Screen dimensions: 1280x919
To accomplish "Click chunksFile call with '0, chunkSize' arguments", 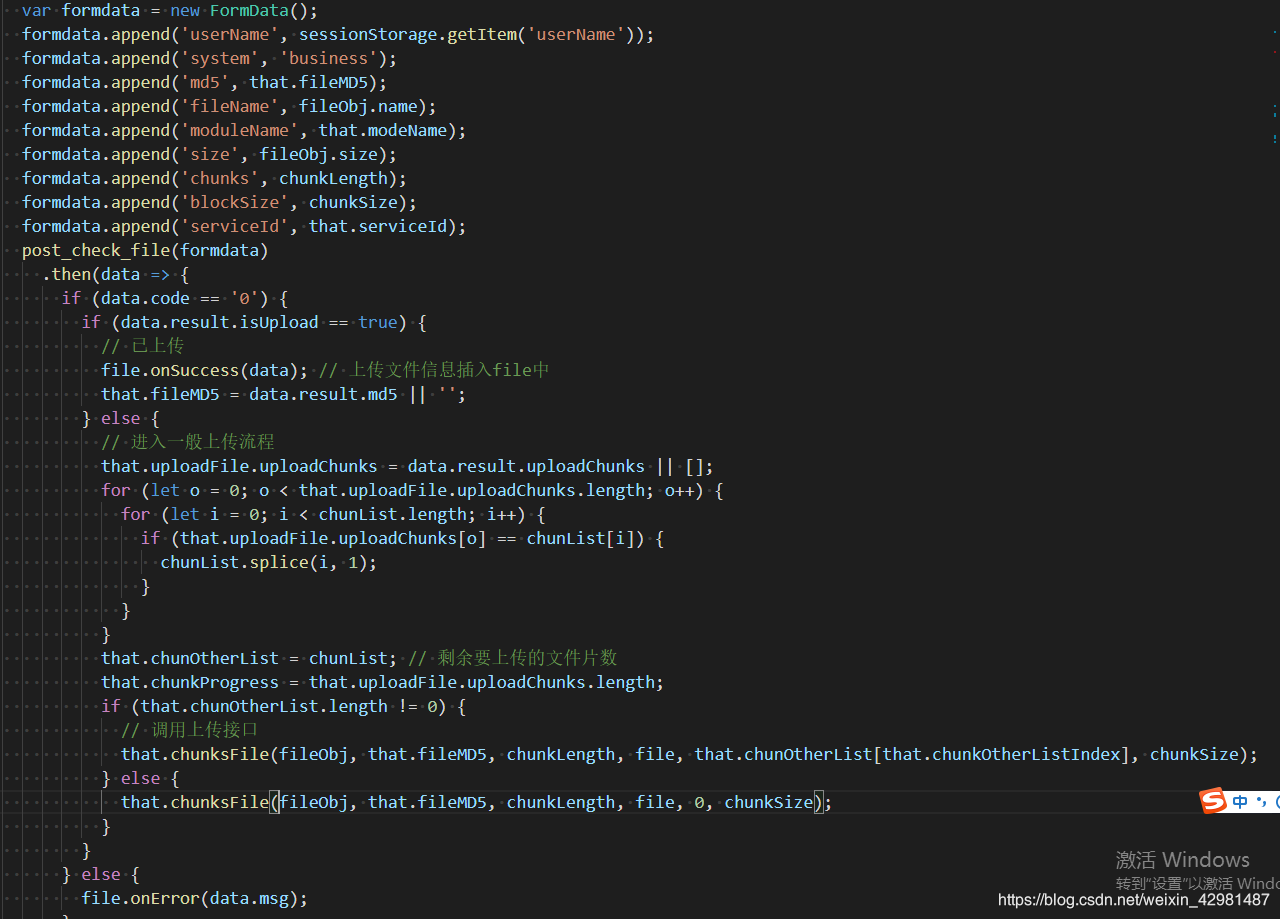I will 476,803.
